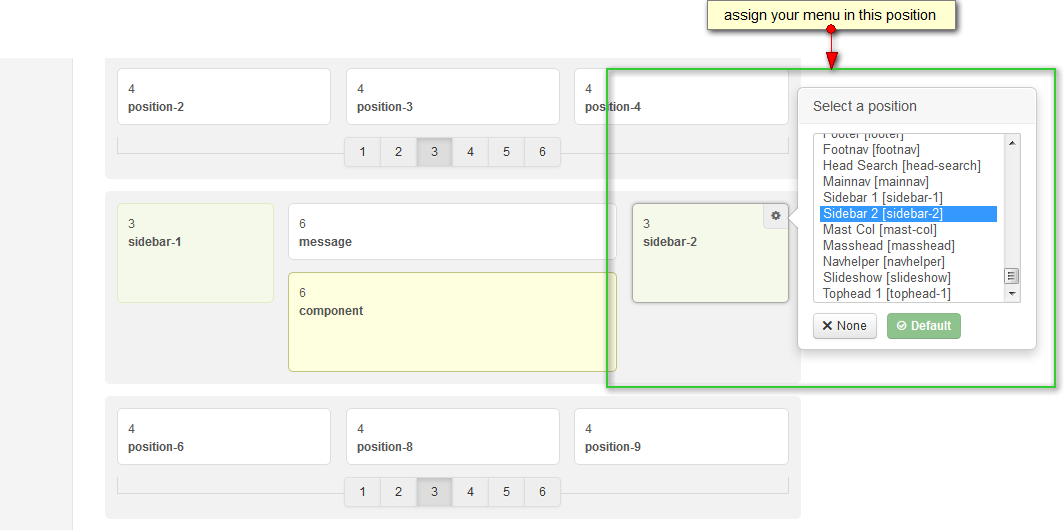Select Sidebar 1 [sidebar-1] from the list

tap(882, 198)
